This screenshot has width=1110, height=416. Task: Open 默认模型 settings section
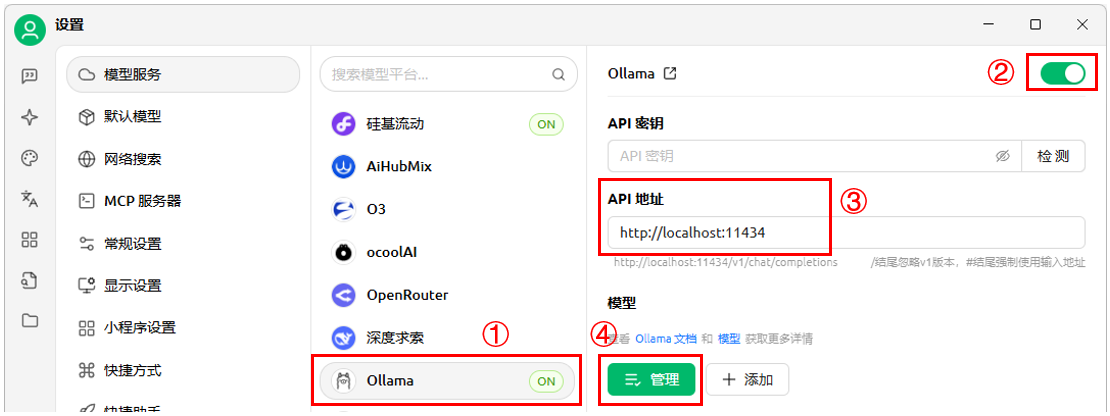click(183, 117)
